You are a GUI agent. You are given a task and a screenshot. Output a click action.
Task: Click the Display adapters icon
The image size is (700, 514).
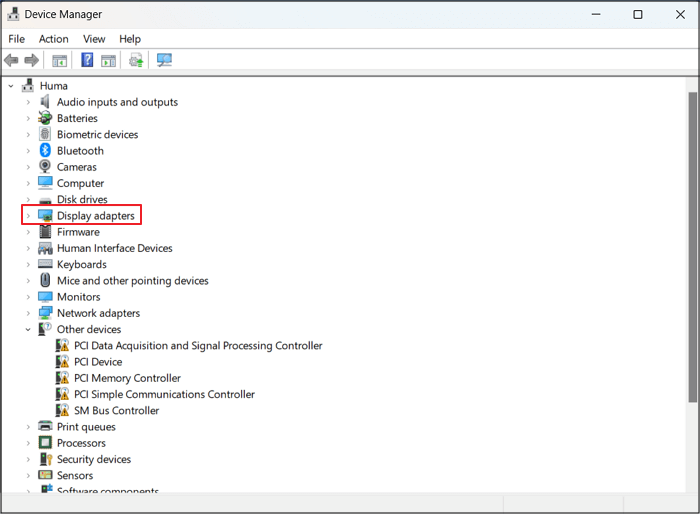pyautogui.click(x=45, y=215)
